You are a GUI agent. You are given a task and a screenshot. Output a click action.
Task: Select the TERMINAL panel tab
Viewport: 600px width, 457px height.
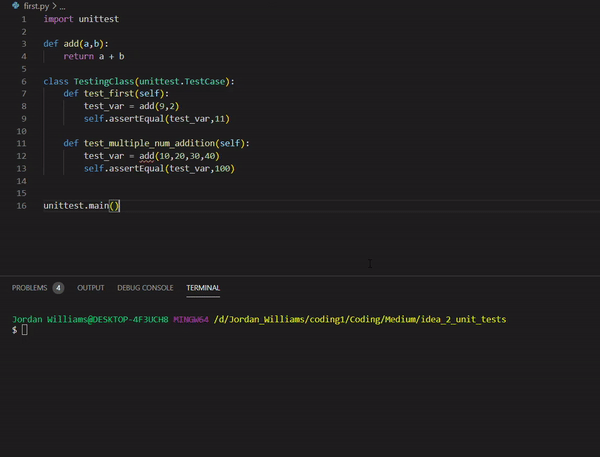point(203,288)
